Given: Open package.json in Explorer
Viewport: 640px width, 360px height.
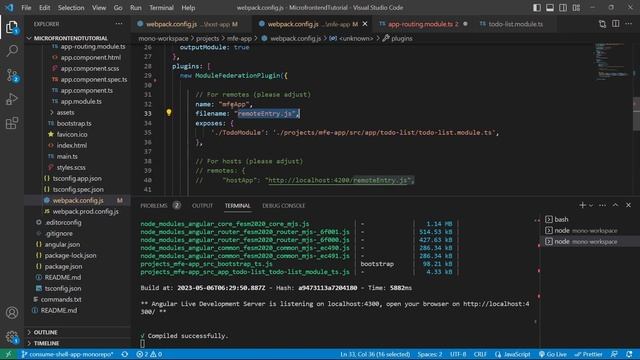Looking at the screenshot, I should point(63,266).
